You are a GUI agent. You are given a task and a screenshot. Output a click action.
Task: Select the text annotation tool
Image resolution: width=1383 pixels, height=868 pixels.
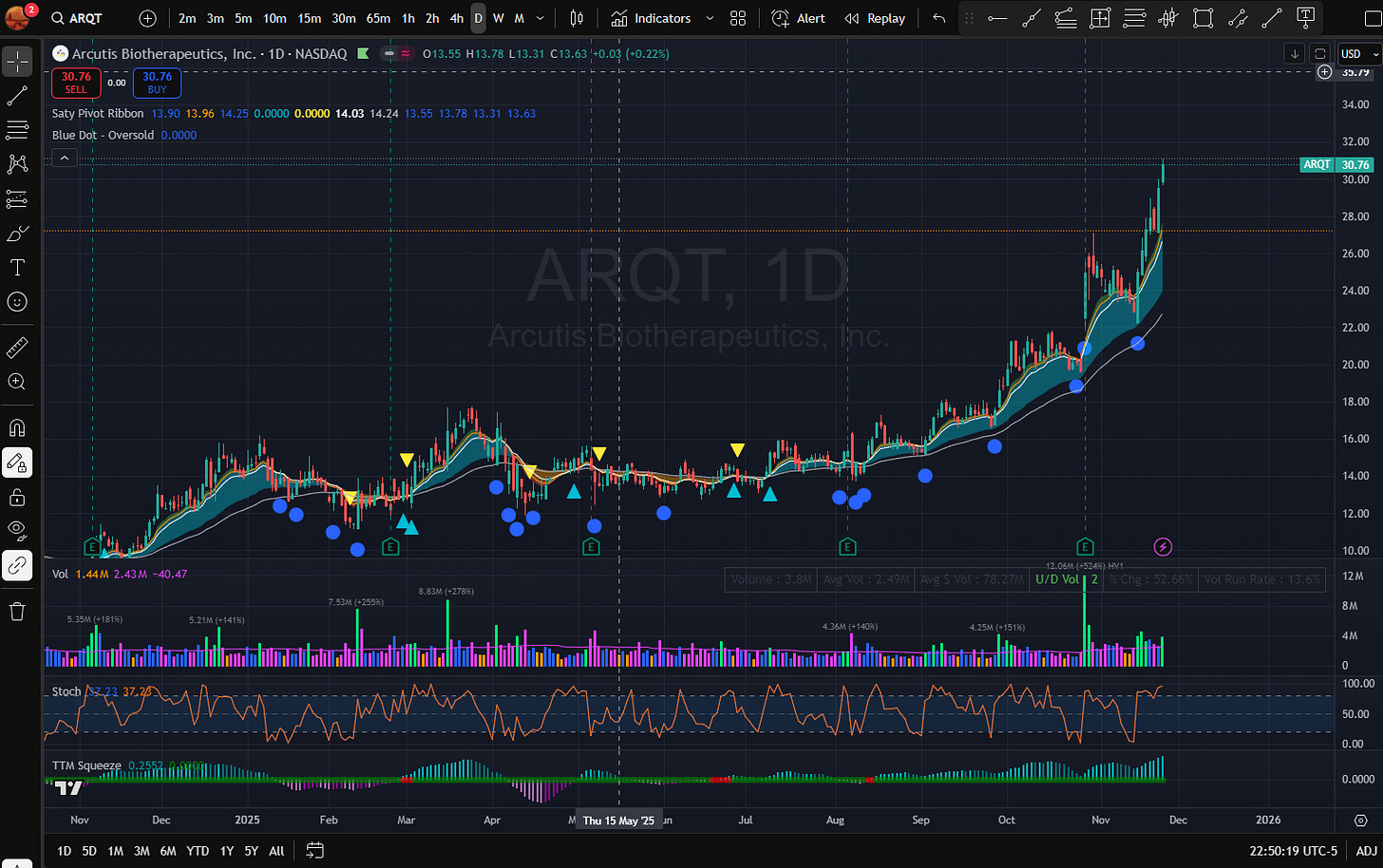[x=17, y=268]
